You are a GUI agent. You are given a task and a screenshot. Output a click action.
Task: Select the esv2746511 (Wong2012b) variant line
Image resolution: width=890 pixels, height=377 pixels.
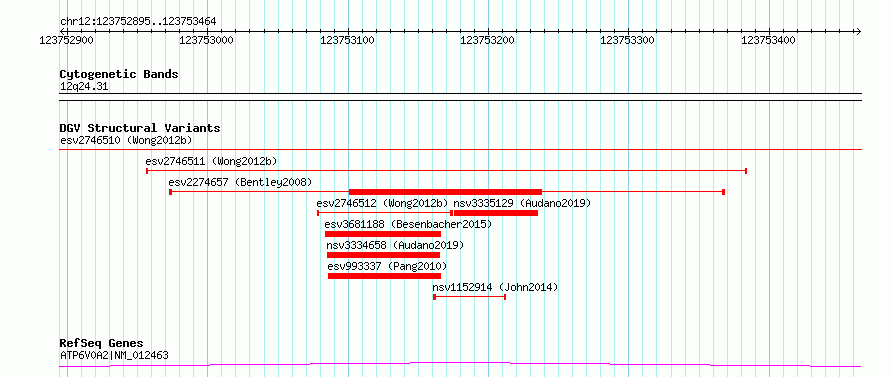pyautogui.click(x=446, y=170)
